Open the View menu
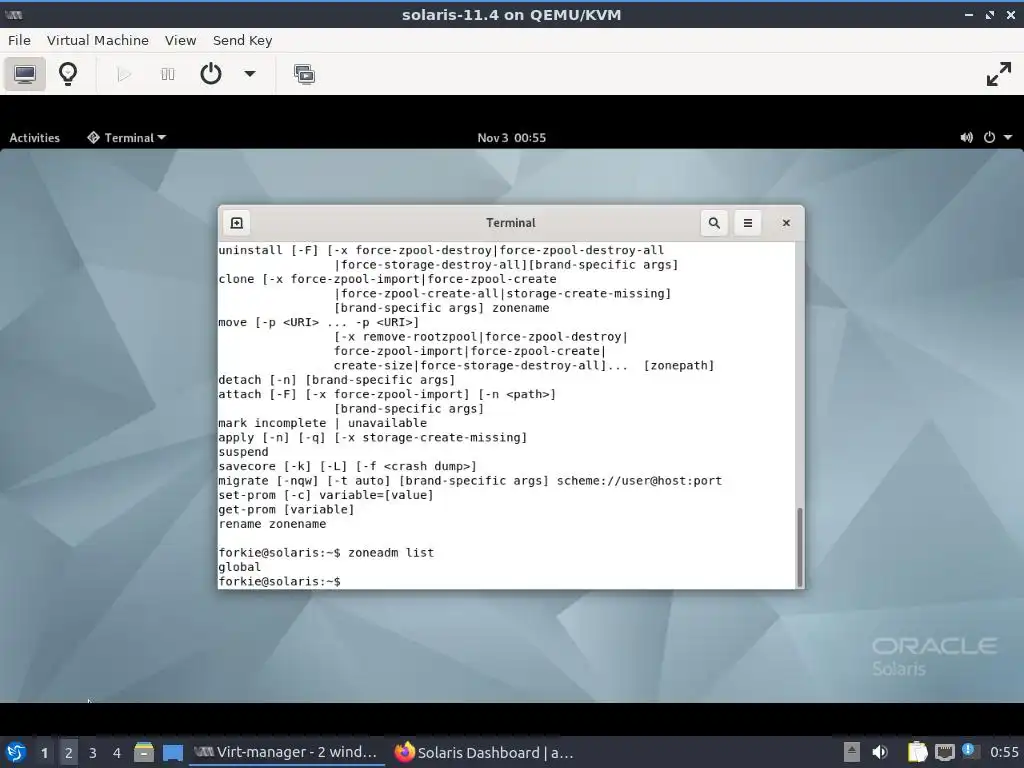Viewport: 1024px width, 768px height. 180,40
